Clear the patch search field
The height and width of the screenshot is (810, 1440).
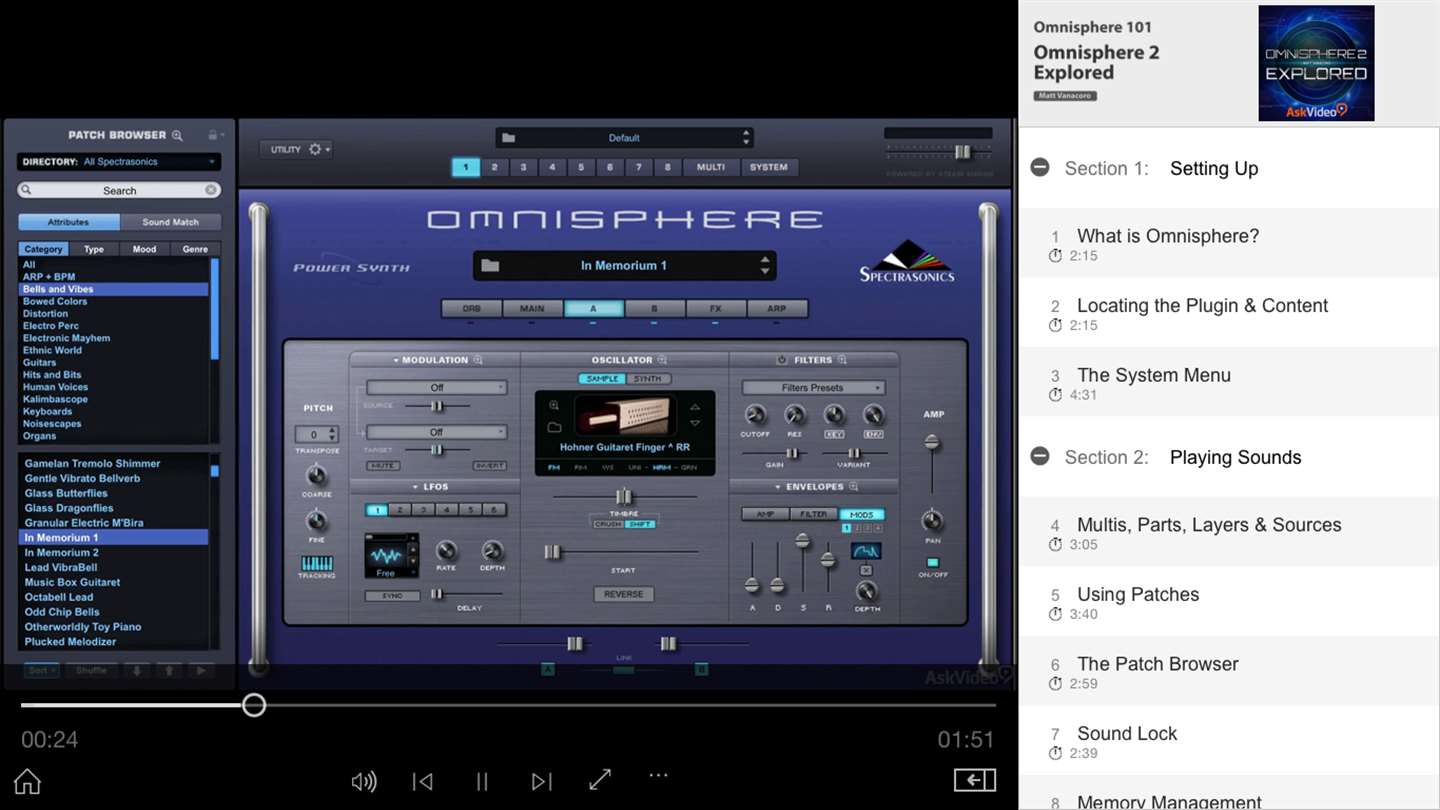pos(211,190)
